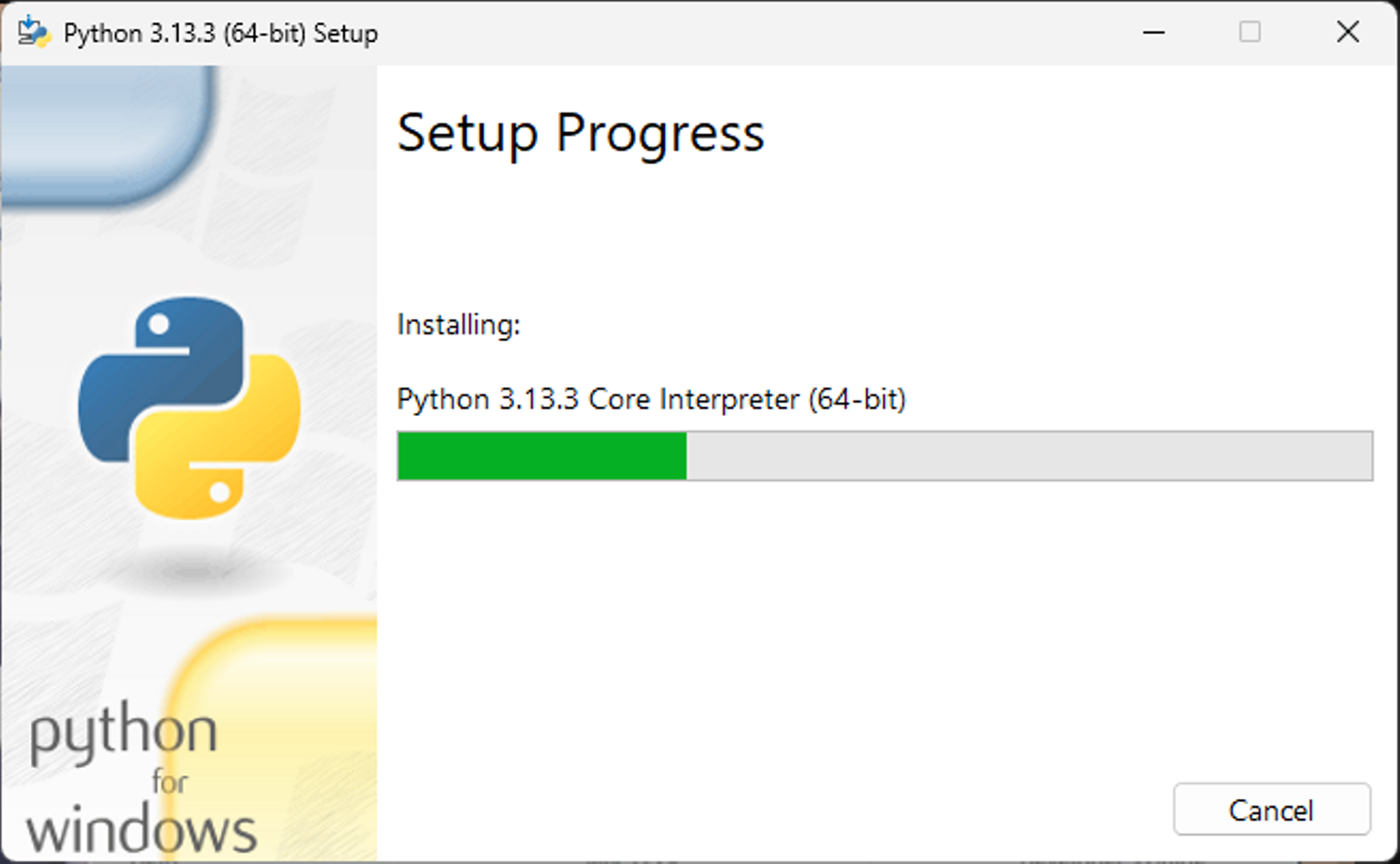This screenshot has height=864, width=1400.
Task: Click the green filled part of the progress bar
Action: coord(542,456)
